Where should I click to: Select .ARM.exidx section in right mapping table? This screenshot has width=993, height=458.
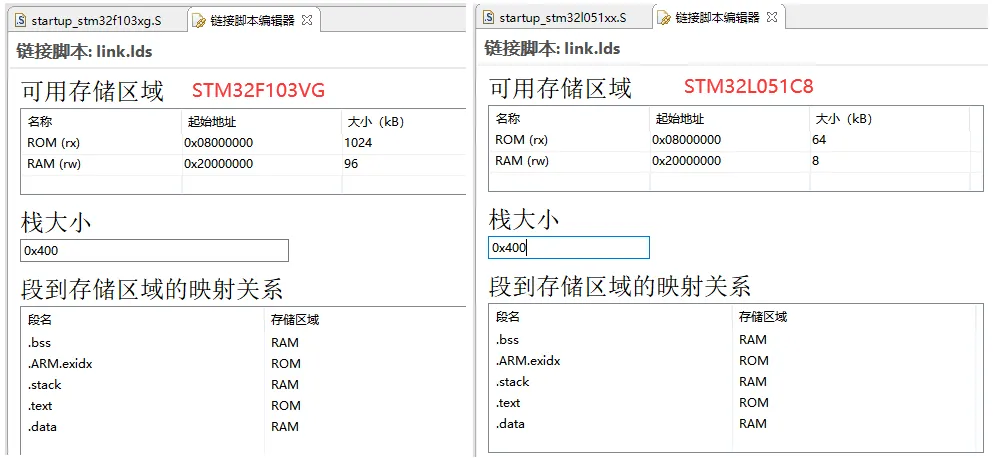[528, 360]
